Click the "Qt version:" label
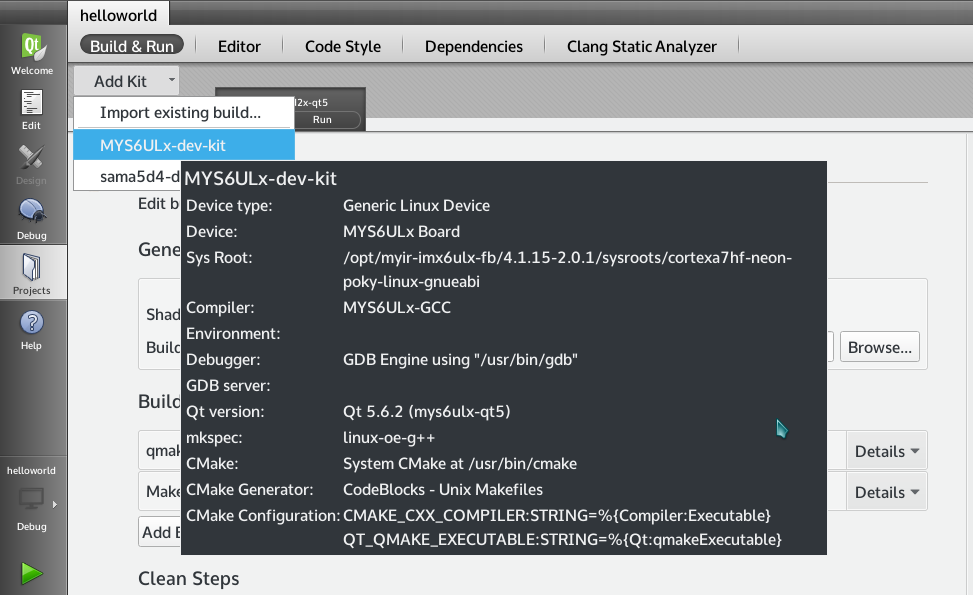973x595 pixels. [x=225, y=411]
